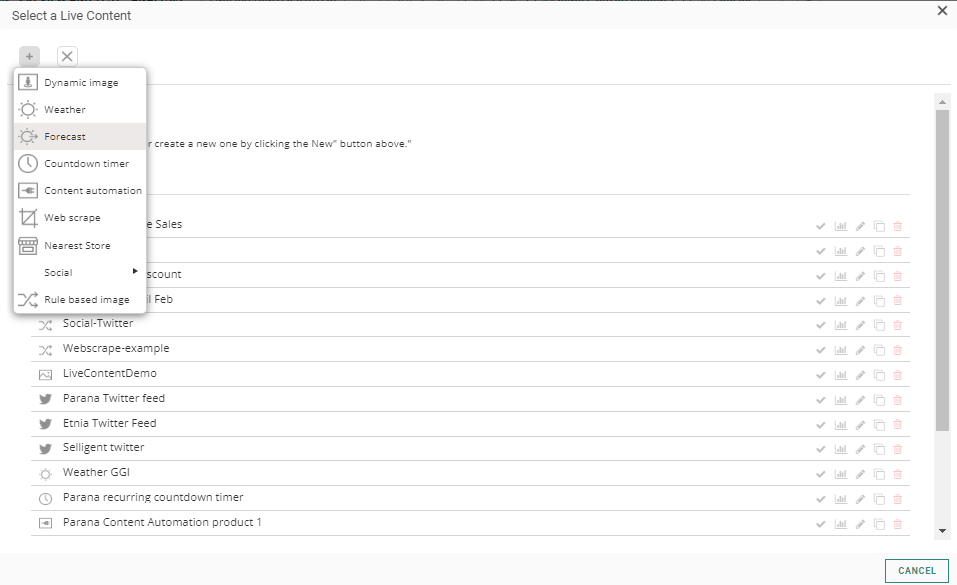Click pencil icon for Selligent twitter
This screenshot has height=585, width=957.
click(x=859, y=449)
